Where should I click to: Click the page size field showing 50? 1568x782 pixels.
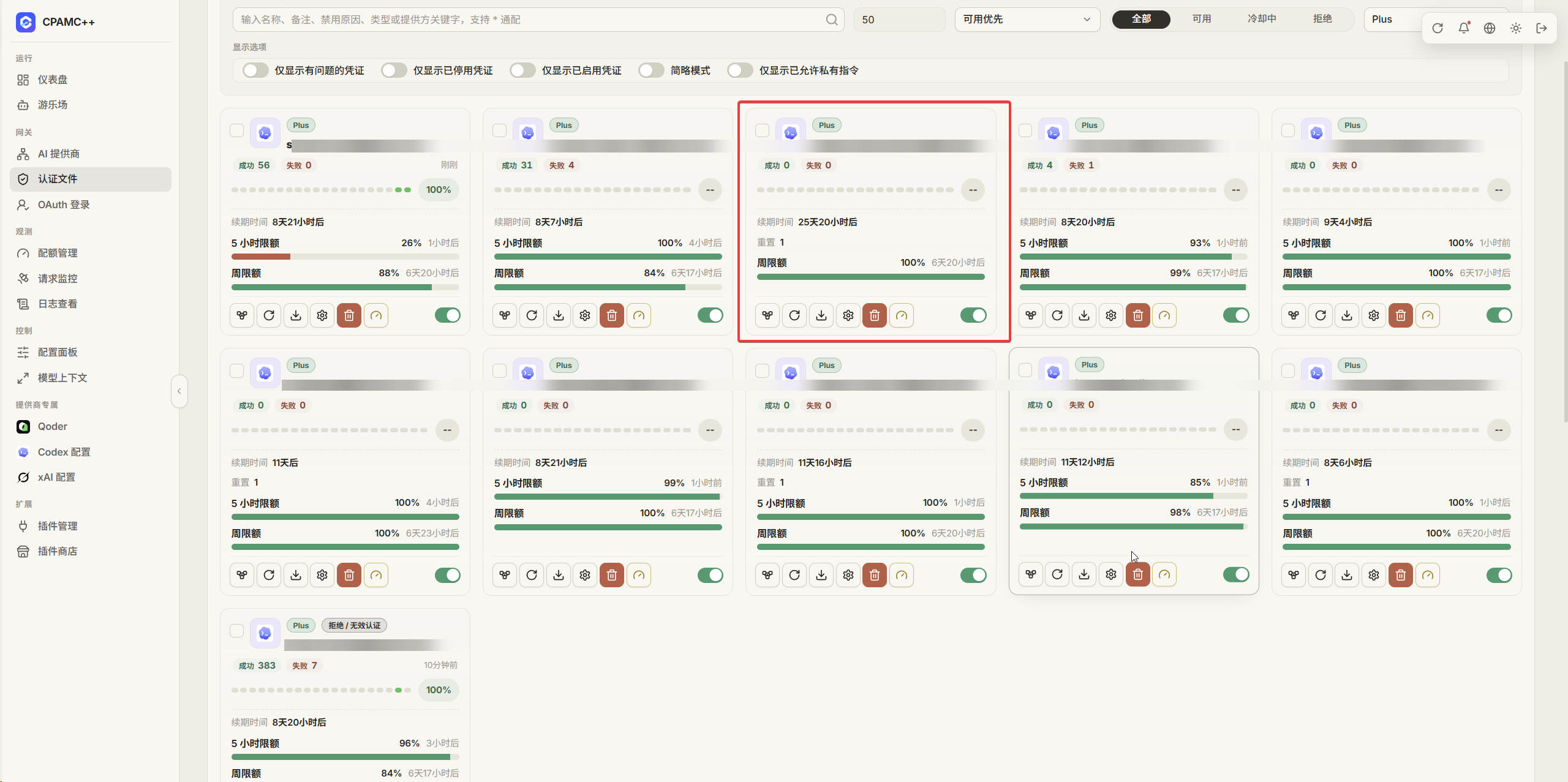pyautogui.click(x=899, y=20)
